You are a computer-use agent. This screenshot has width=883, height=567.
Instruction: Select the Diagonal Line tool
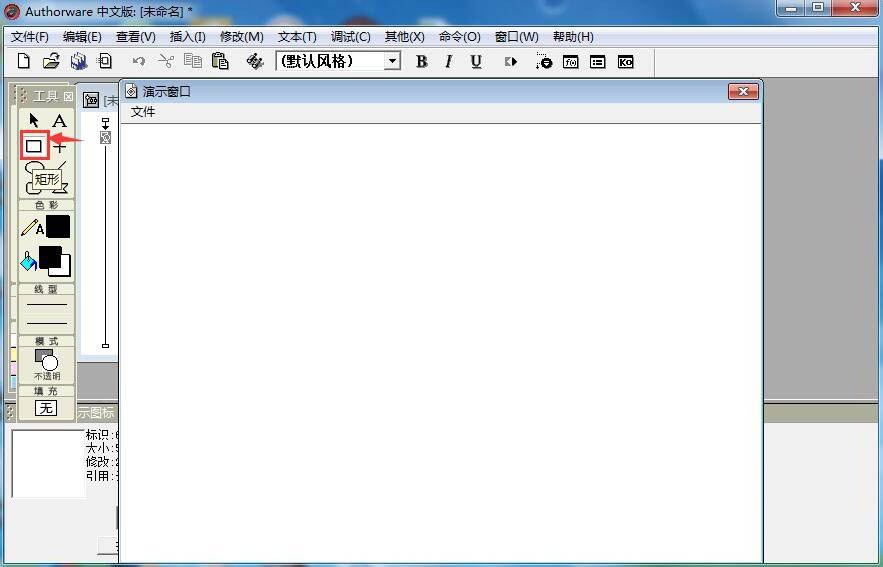60,168
